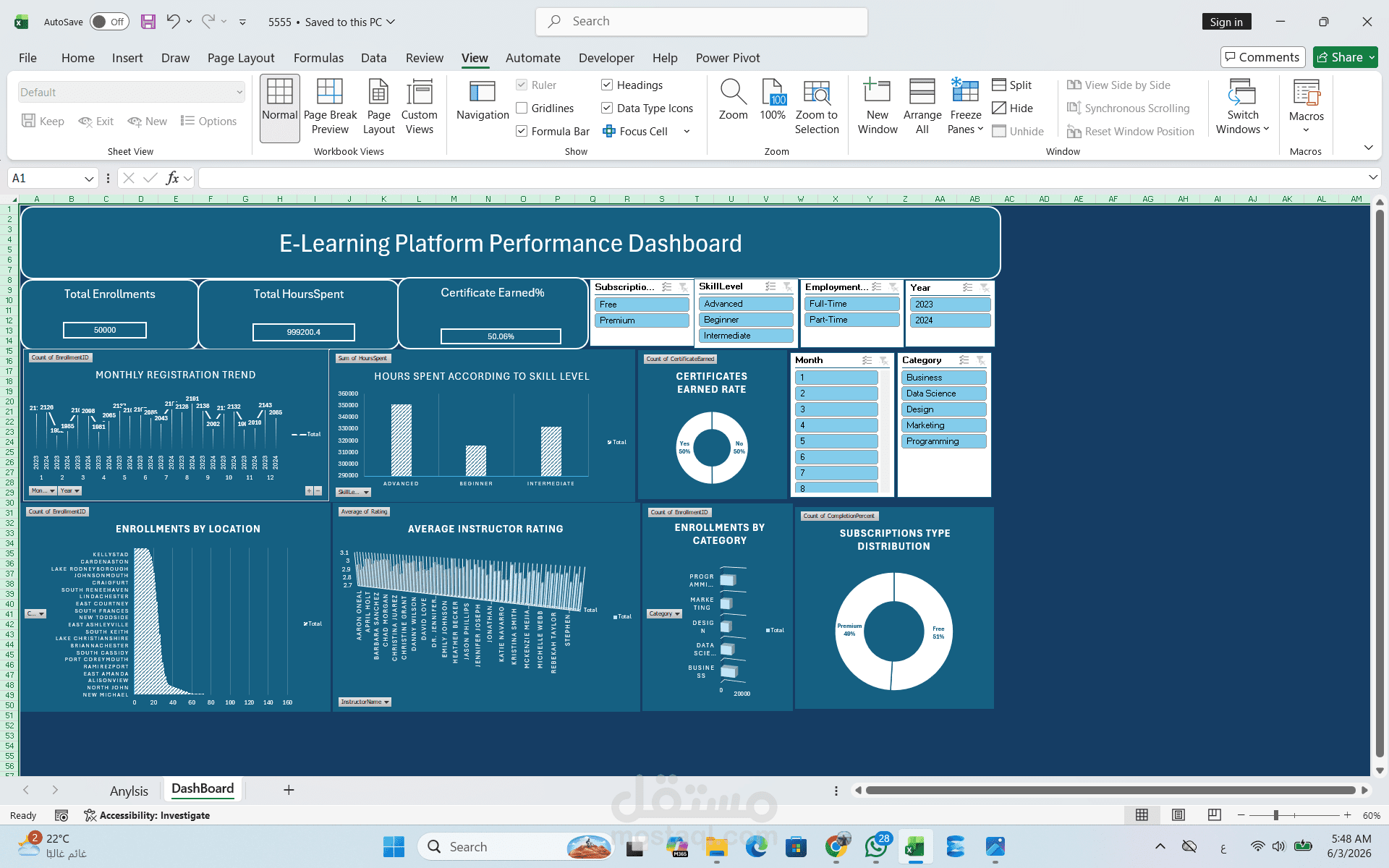Open Accessibility Investigate in status bar
Viewport: 1389px width, 868px height.
point(147,815)
